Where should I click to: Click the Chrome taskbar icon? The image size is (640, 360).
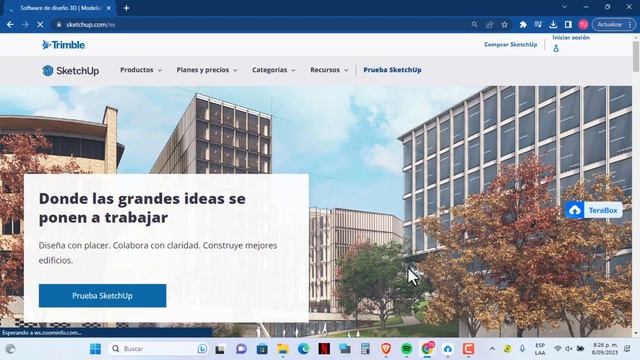[427, 349]
